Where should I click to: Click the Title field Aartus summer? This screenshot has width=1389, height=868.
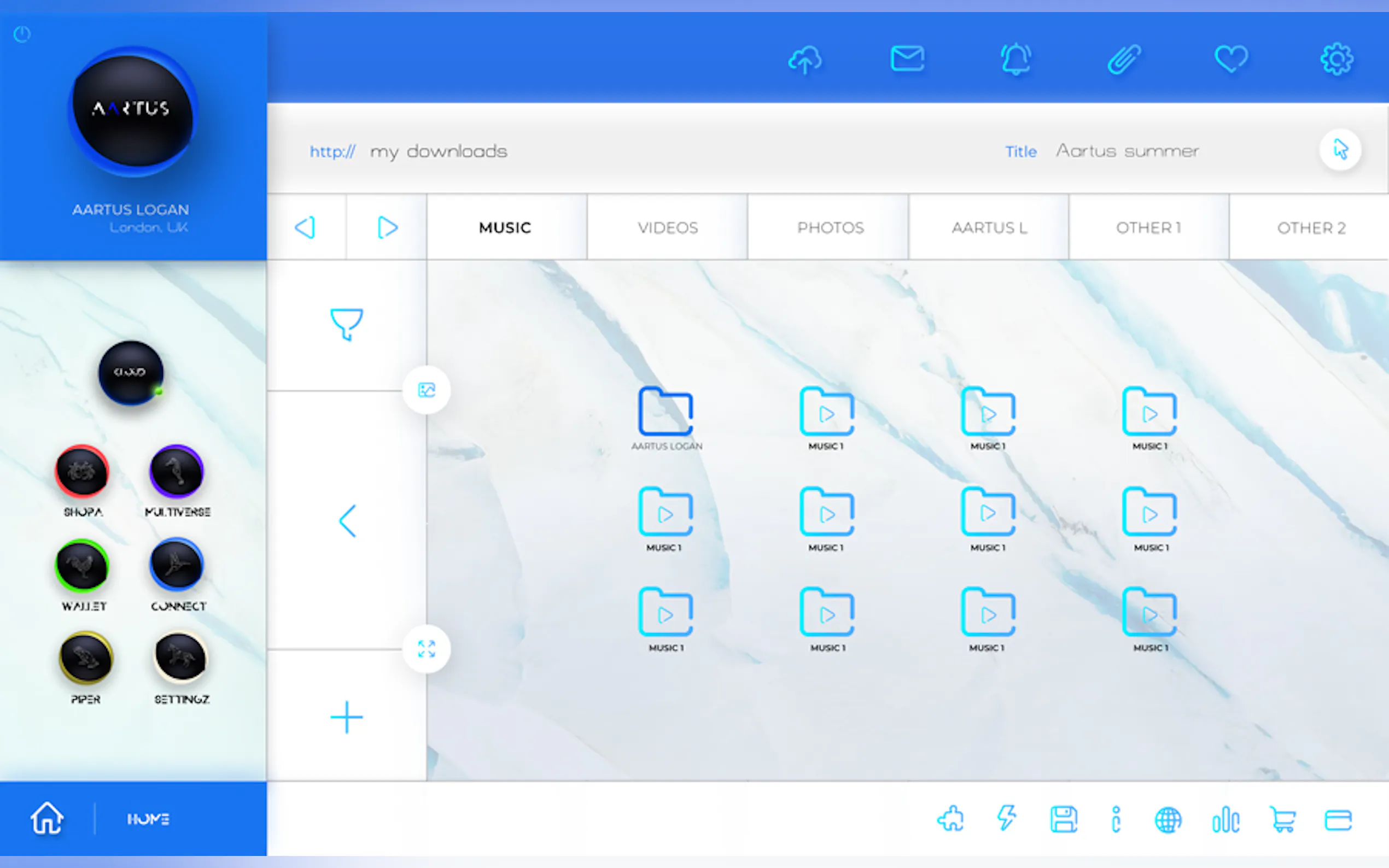click(1101, 151)
